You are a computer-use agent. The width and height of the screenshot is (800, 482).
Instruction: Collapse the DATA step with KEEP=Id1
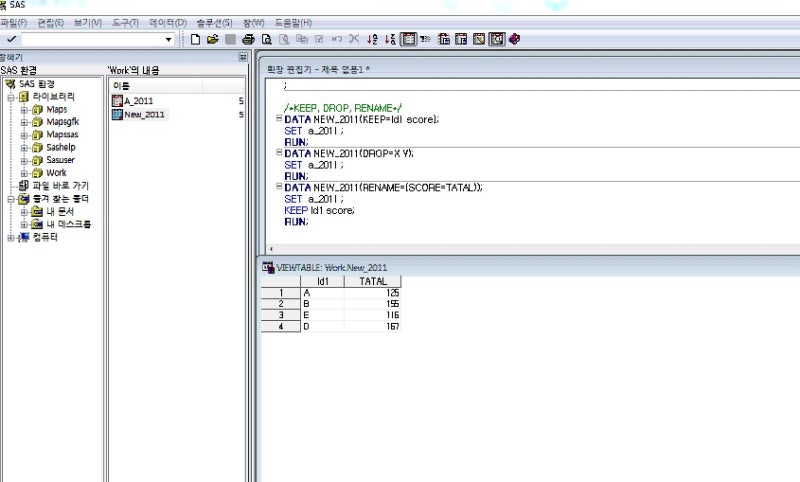point(278,119)
